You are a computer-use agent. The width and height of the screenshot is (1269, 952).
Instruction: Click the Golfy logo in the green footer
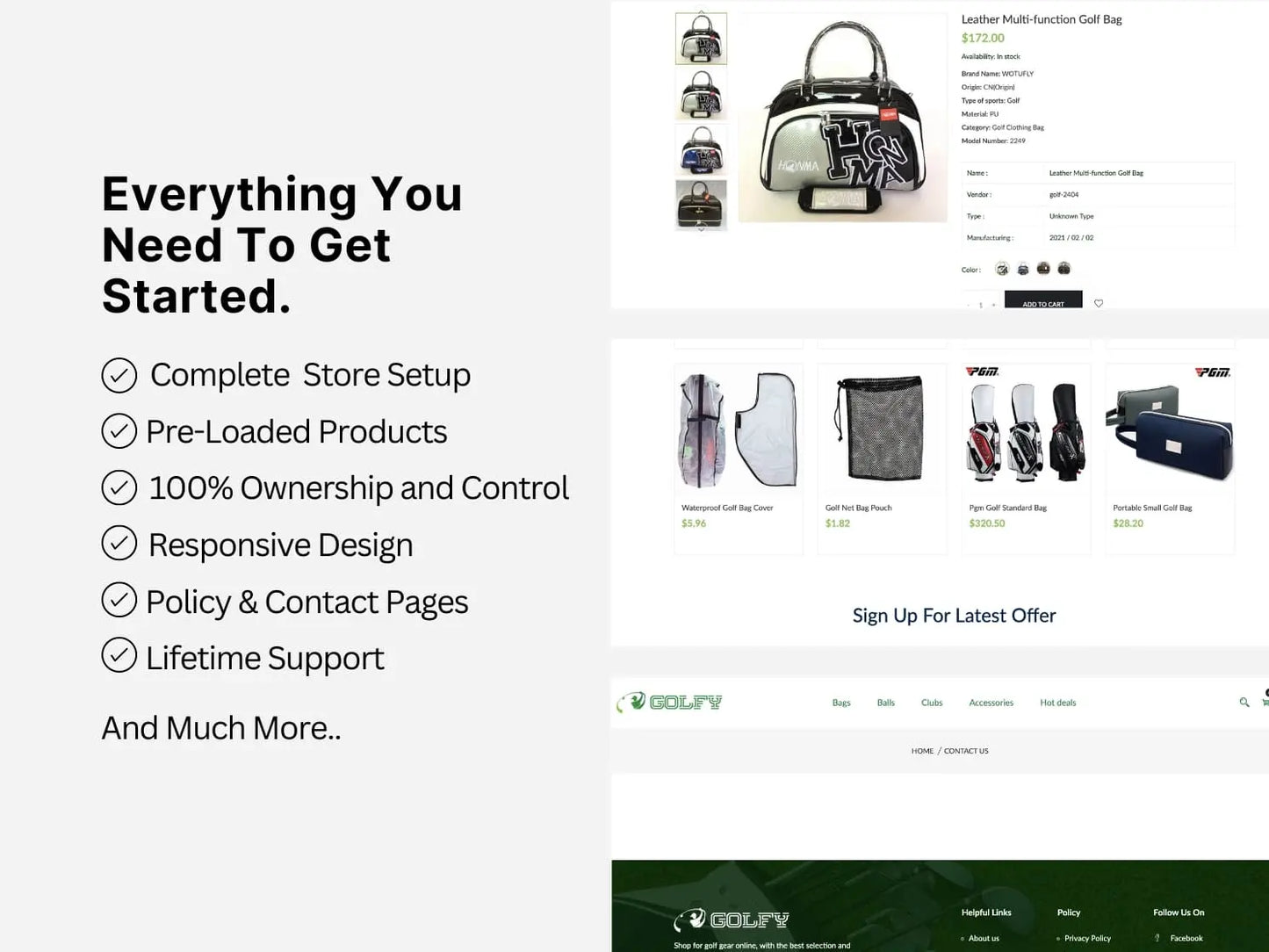point(732,920)
